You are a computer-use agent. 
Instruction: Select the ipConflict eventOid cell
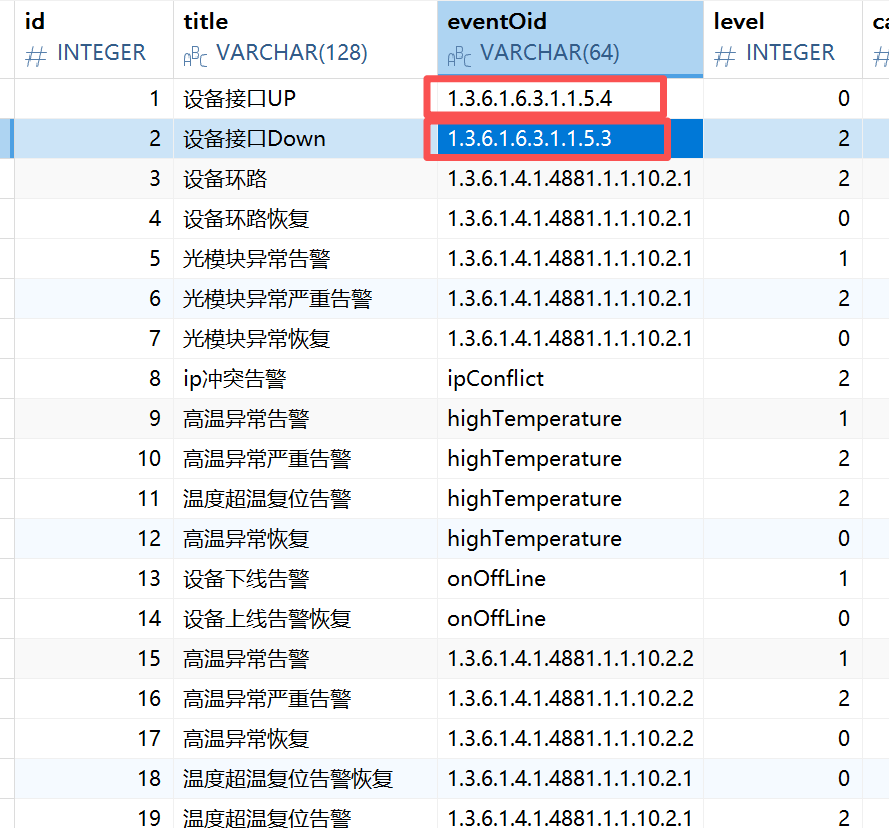tap(496, 378)
